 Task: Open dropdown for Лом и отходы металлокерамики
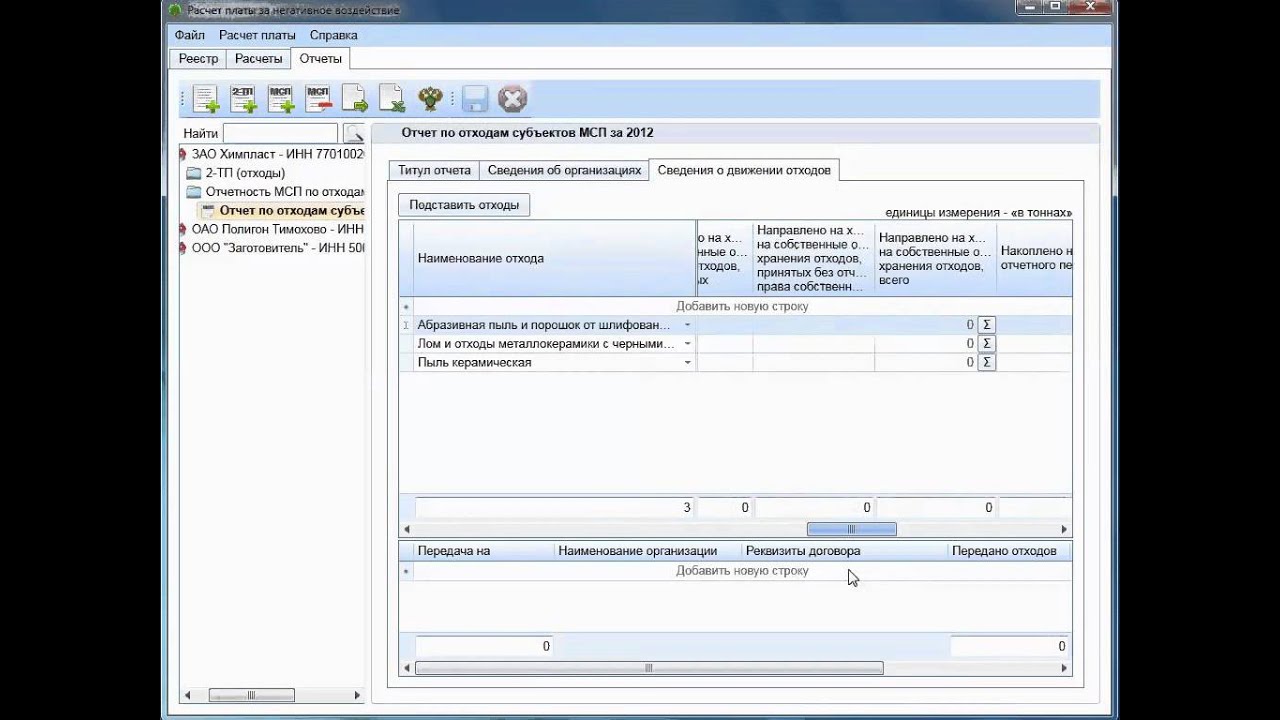tap(687, 344)
